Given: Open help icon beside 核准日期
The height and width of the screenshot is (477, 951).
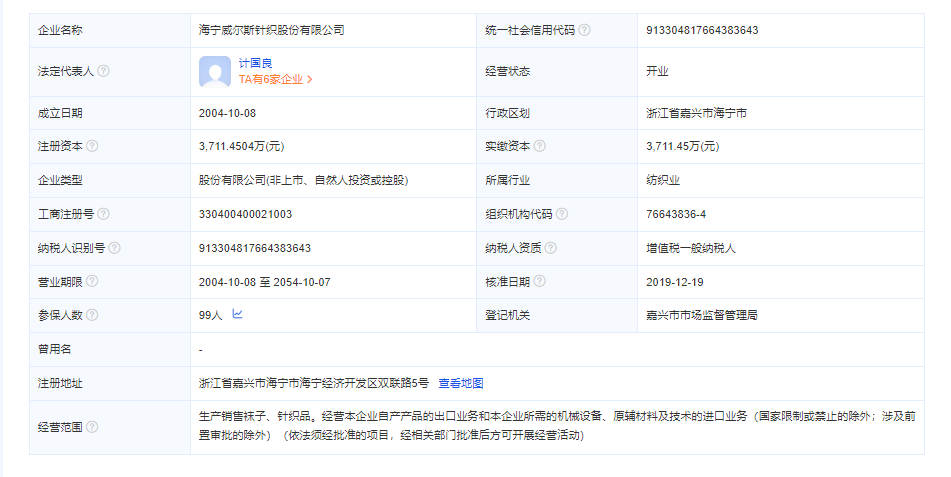Looking at the screenshot, I should pos(539,281).
